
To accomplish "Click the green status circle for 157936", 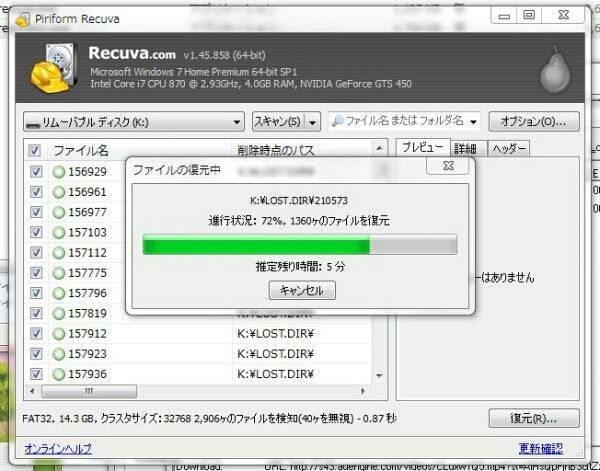I will click(x=59, y=375).
